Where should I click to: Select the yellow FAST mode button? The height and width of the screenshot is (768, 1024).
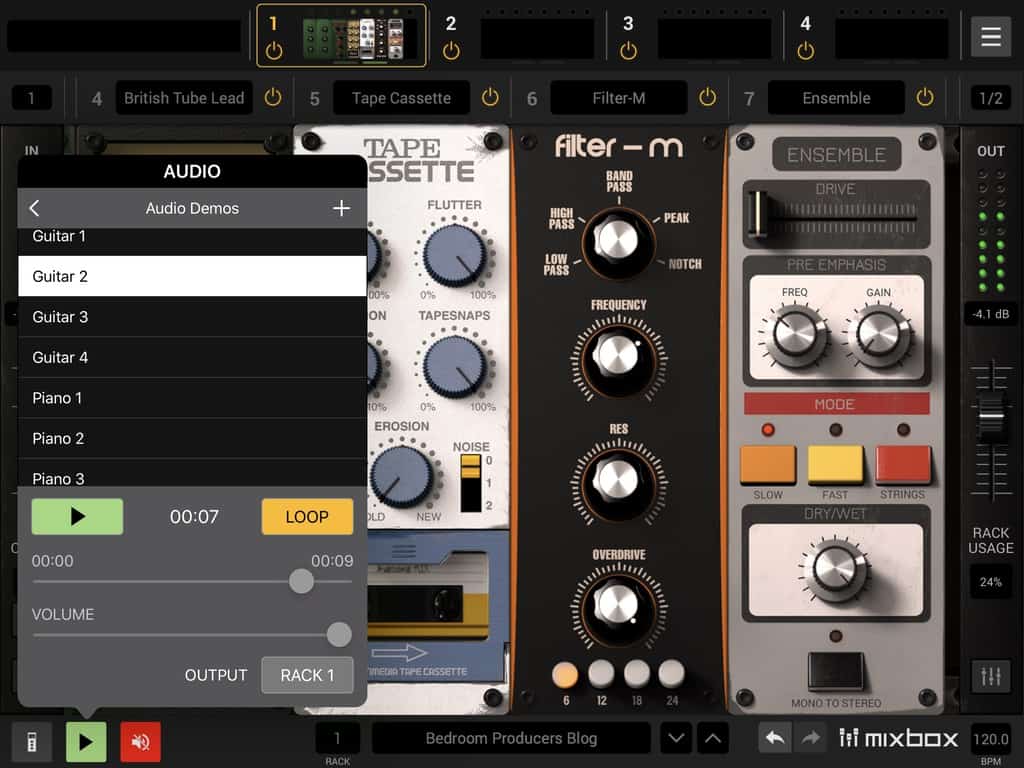(835, 464)
